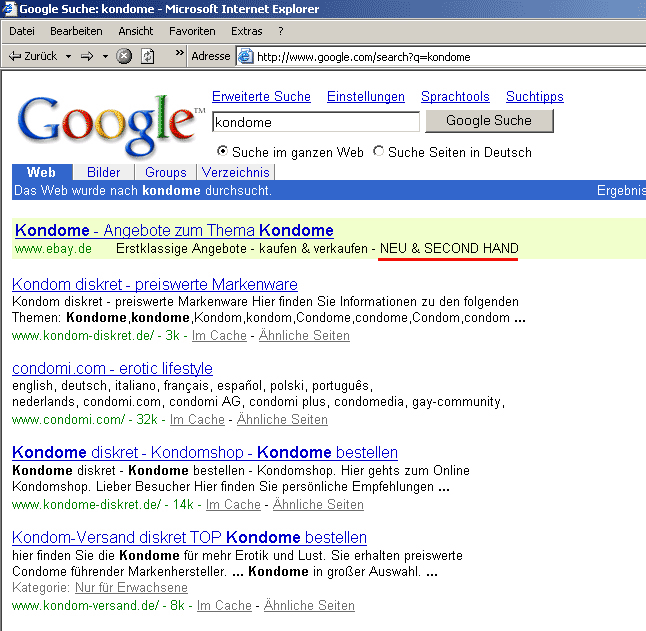
Task: Open Im Cache for kondom-versand.de
Action: [x=224, y=605]
